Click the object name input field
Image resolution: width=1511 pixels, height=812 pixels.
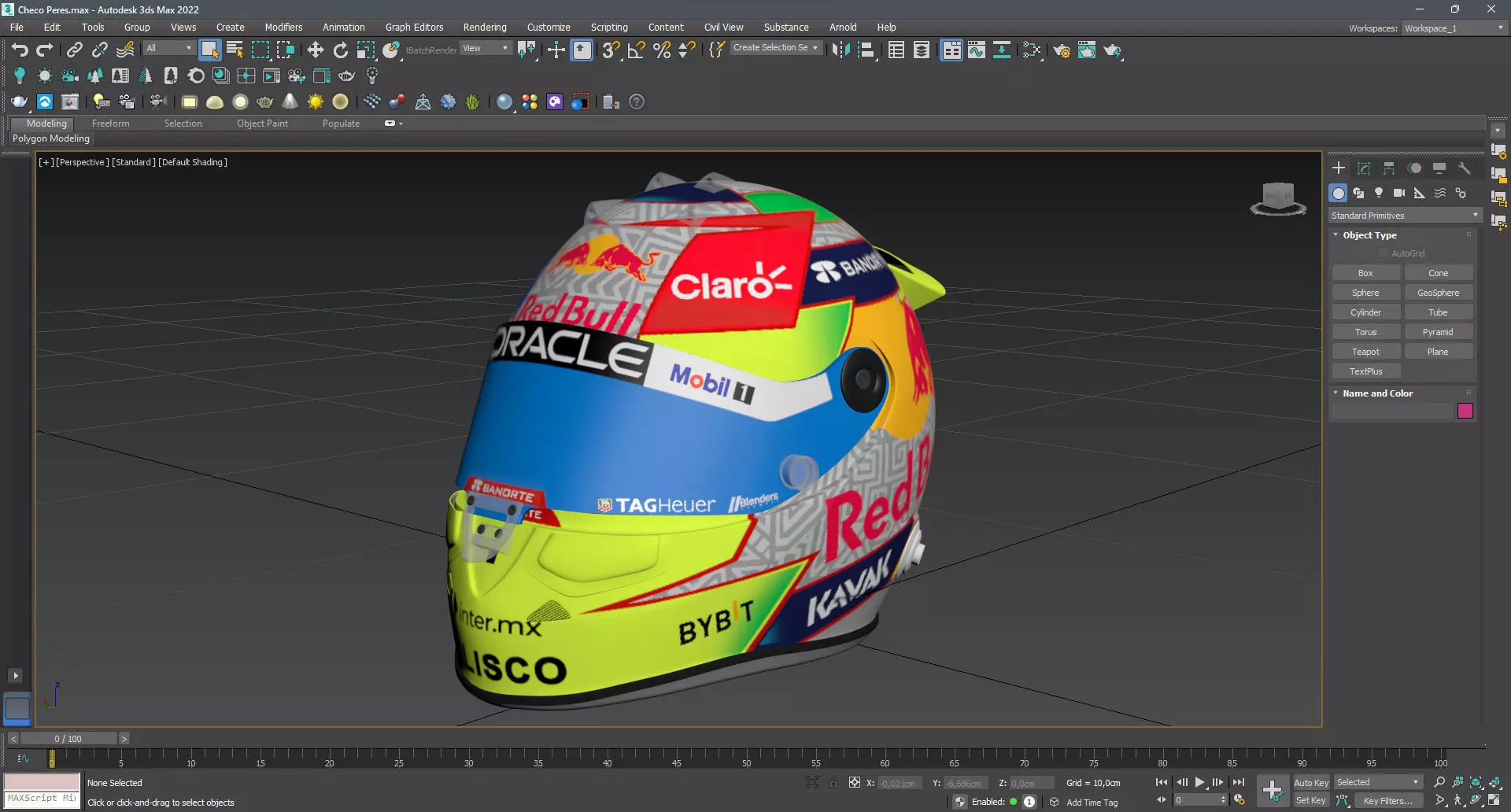point(1391,411)
